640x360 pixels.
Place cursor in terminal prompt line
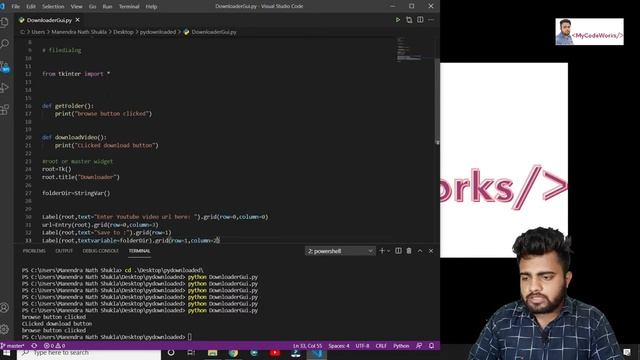click(x=106, y=337)
